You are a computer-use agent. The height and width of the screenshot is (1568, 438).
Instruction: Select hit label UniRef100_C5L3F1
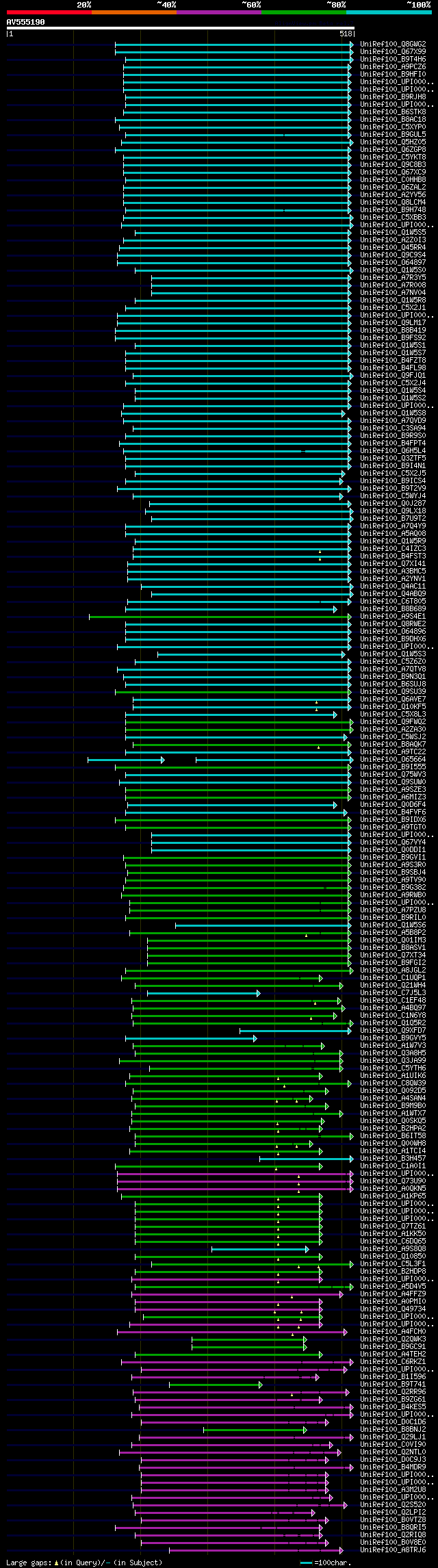pyautogui.click(x=393, y=1264)
